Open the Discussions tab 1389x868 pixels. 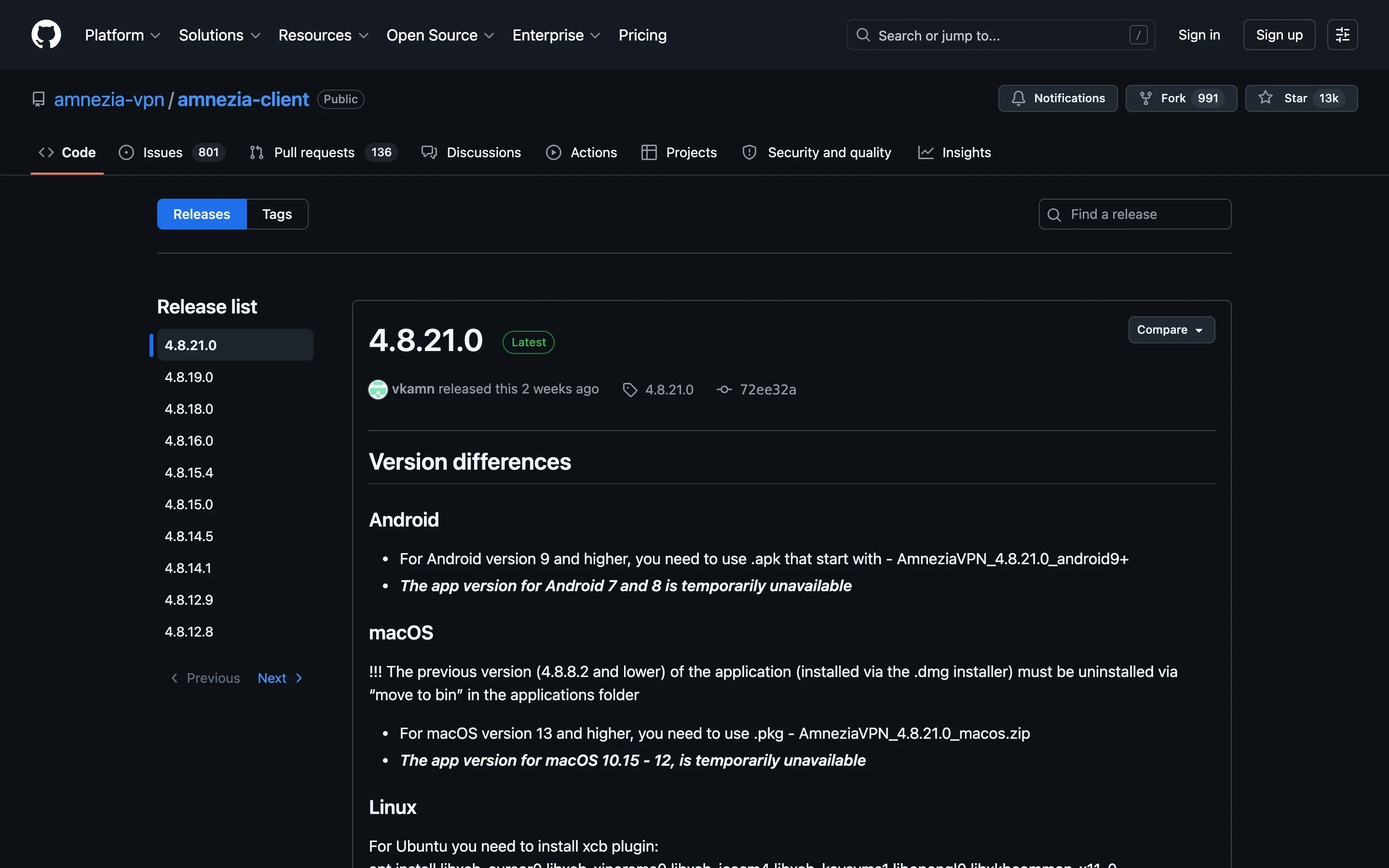(x=471, y=152)
